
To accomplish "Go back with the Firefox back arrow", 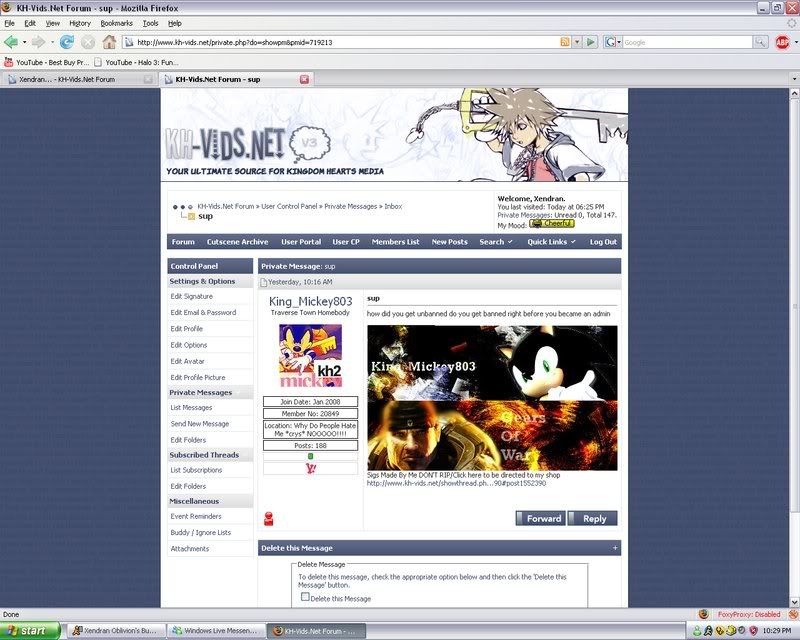I will 11,42.
